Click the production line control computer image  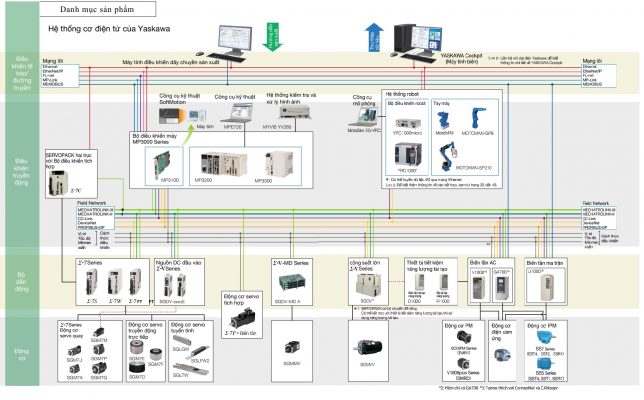pos(224,43)
